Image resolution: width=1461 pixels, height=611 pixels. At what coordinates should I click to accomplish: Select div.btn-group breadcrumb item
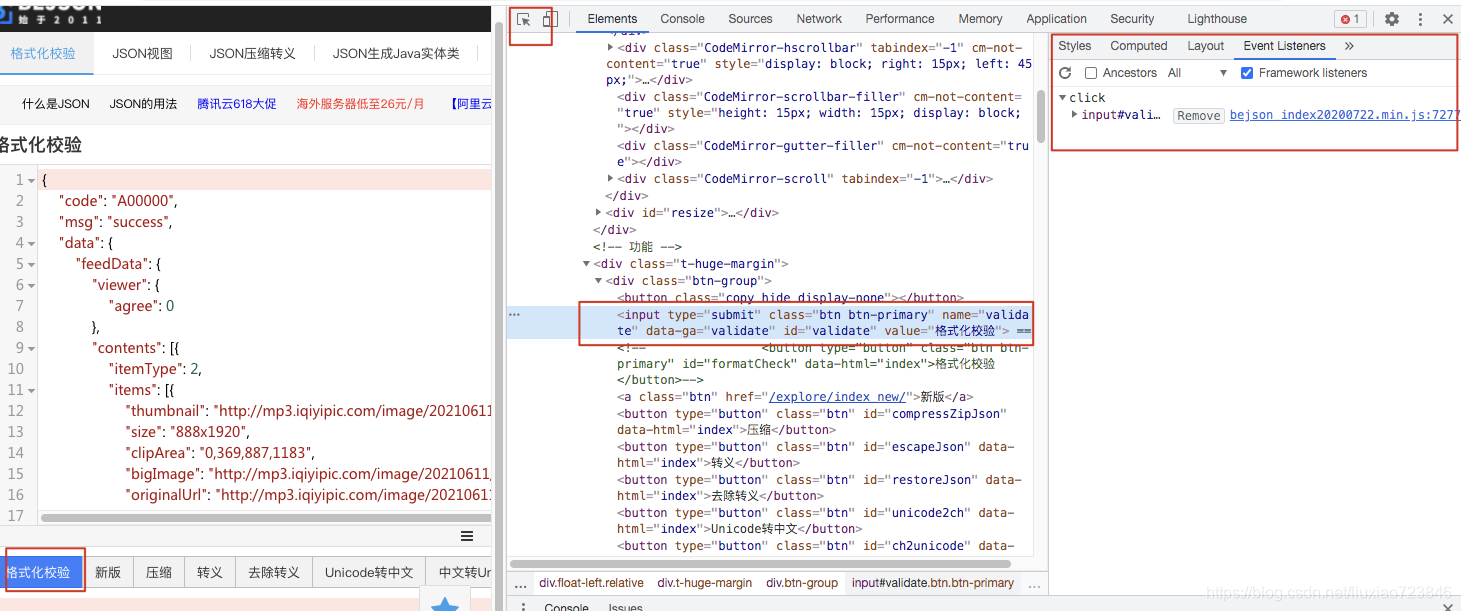coord(802,583)
